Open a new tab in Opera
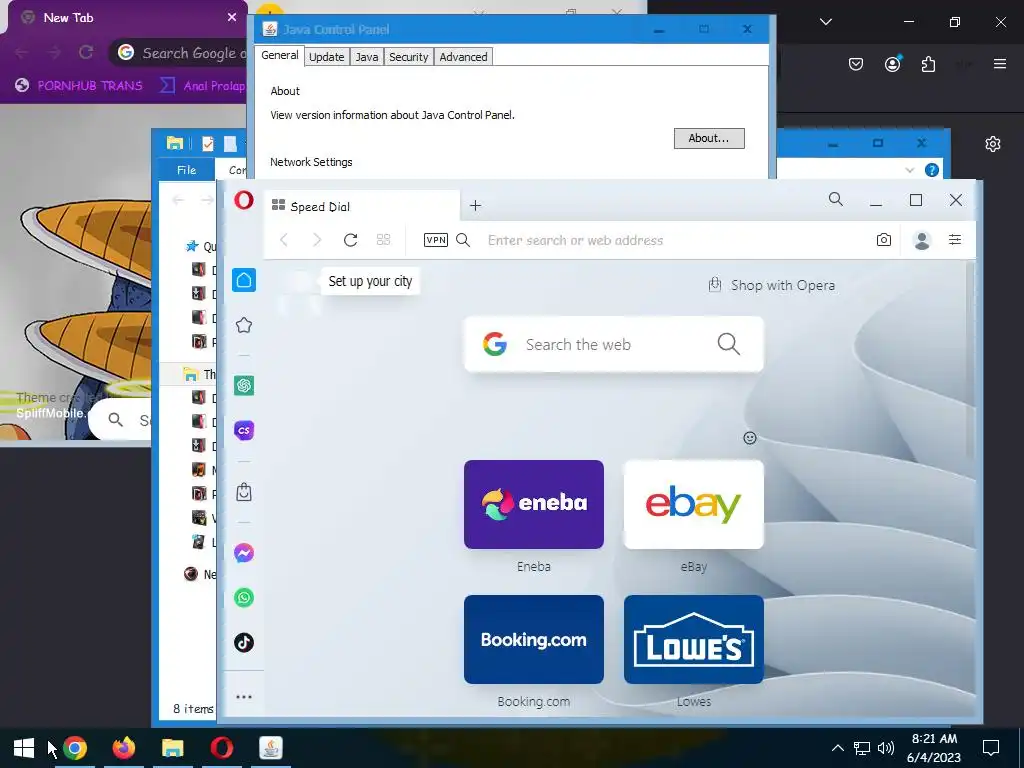 (475, 206)
